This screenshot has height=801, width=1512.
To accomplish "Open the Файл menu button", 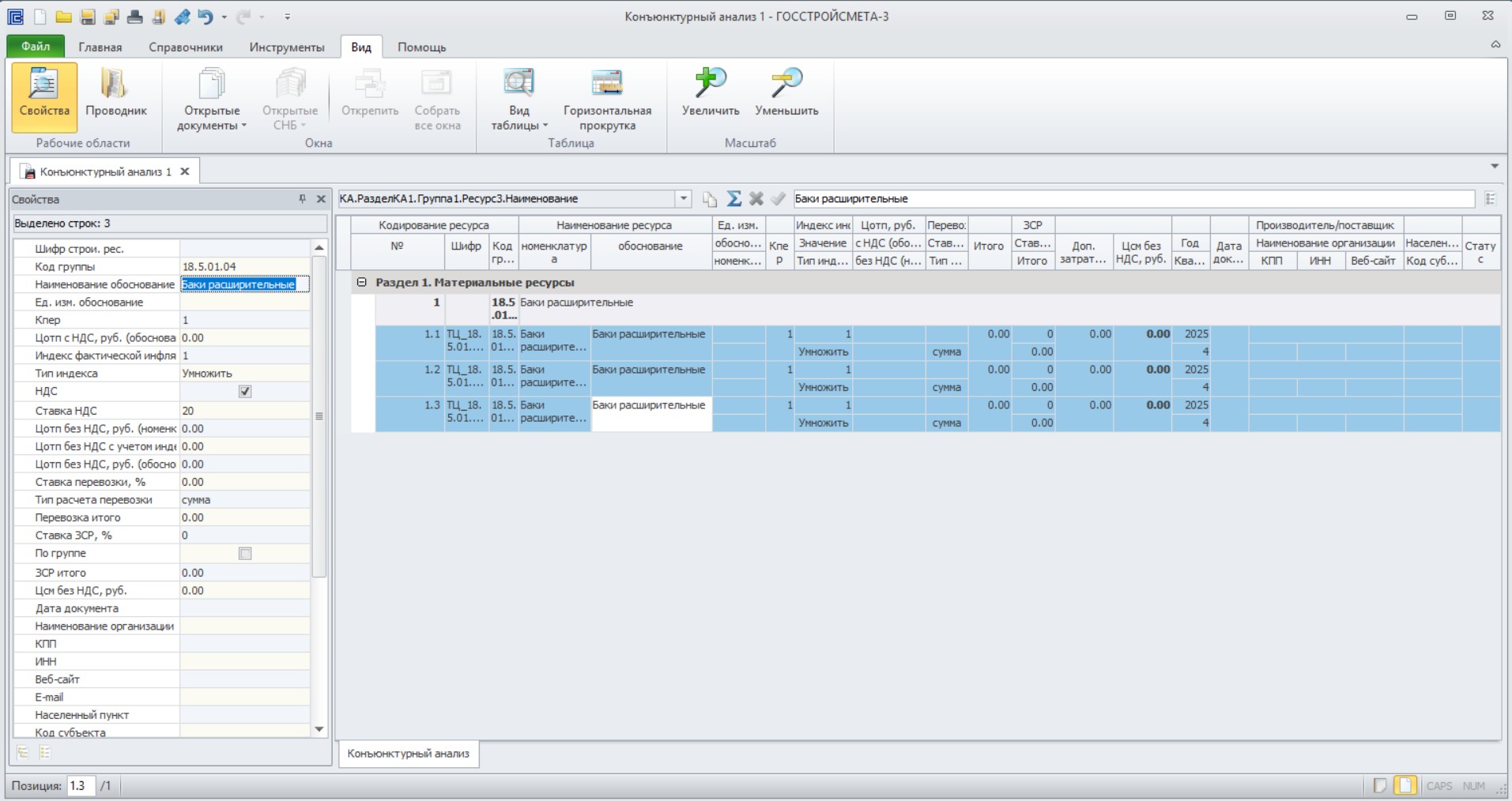I will click(x=36, y=47).
